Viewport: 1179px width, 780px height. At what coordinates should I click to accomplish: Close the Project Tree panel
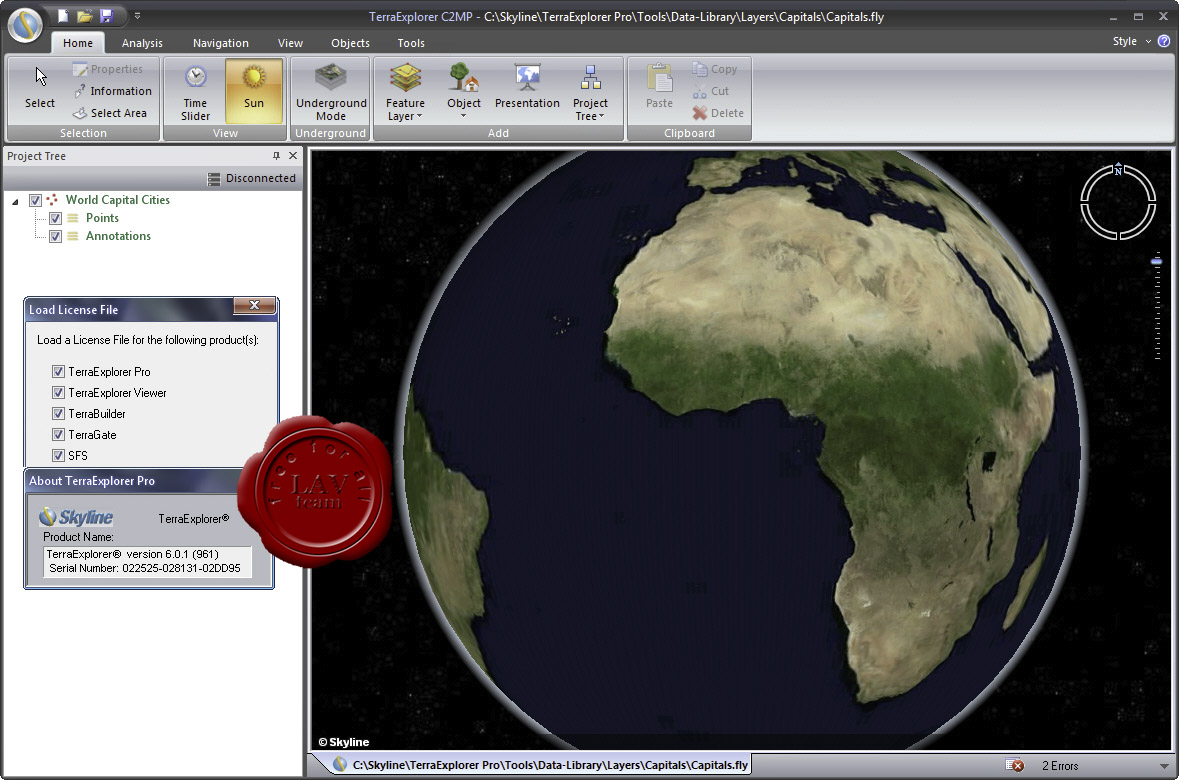click(293, 156)
